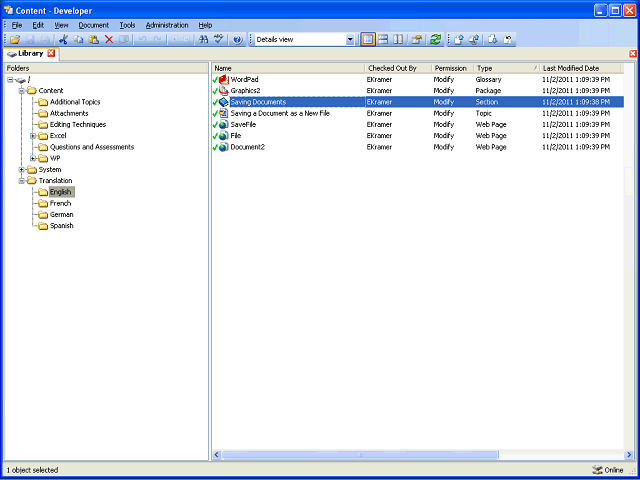The image size is (640, 480).
Task: Open the File menu
Action: click(17, 25)
